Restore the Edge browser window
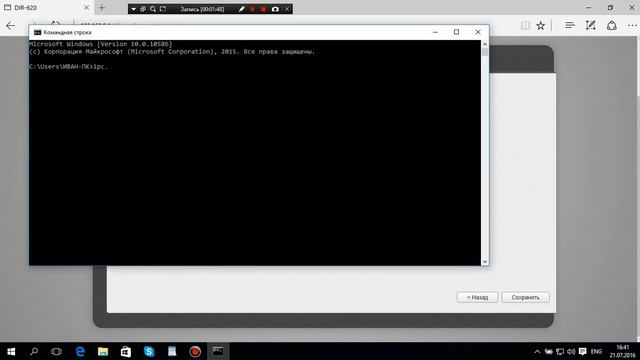Viewport: 640px width, 360px height. pyautogui.click(x=610, y=7)
